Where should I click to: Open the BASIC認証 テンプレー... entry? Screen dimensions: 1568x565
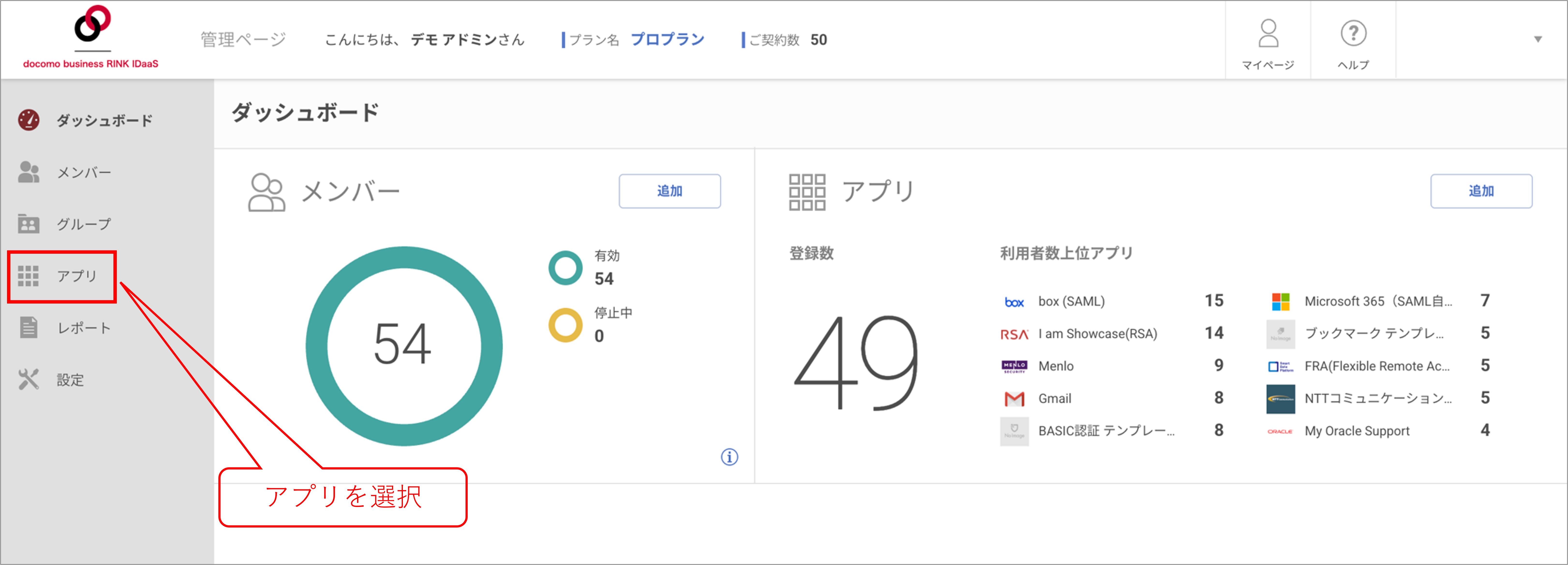point(1107,431)
